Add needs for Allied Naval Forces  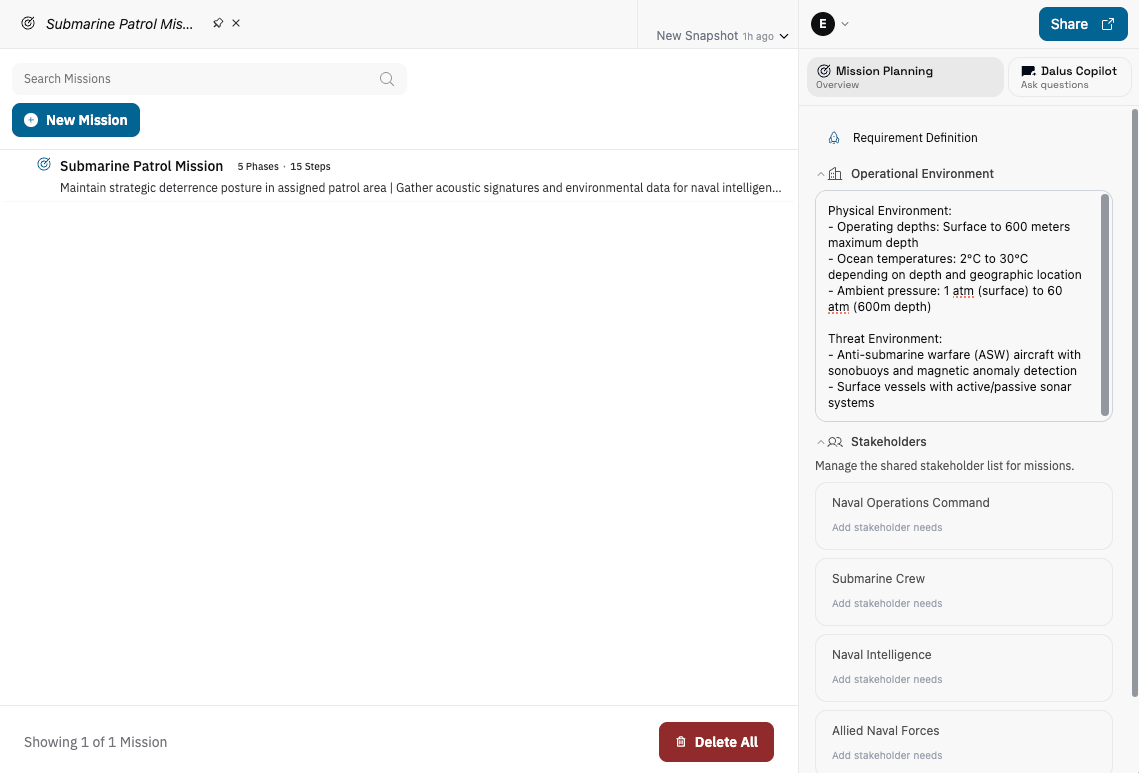coord(887,756)
